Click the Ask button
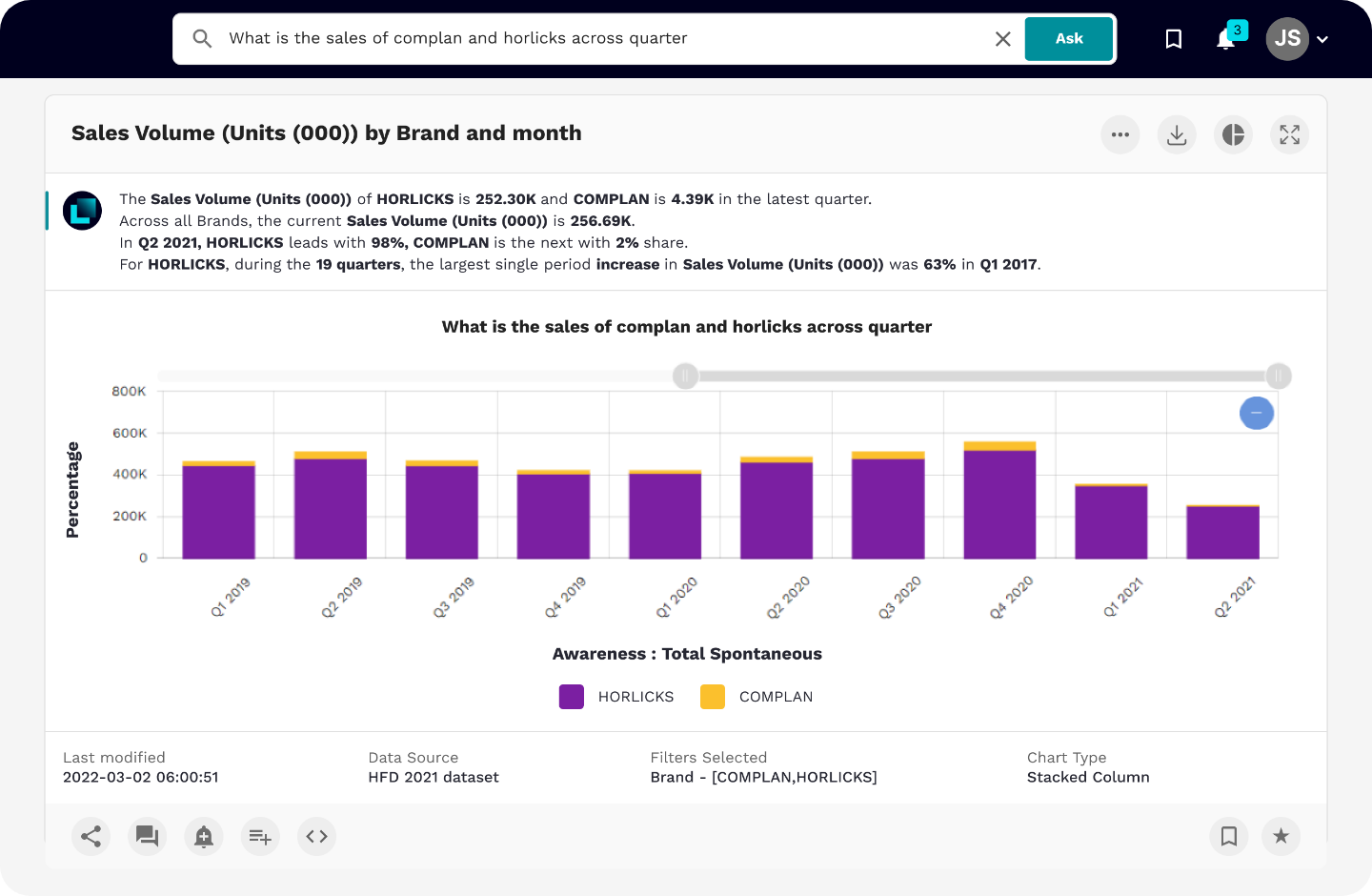 pos(1069,39)
